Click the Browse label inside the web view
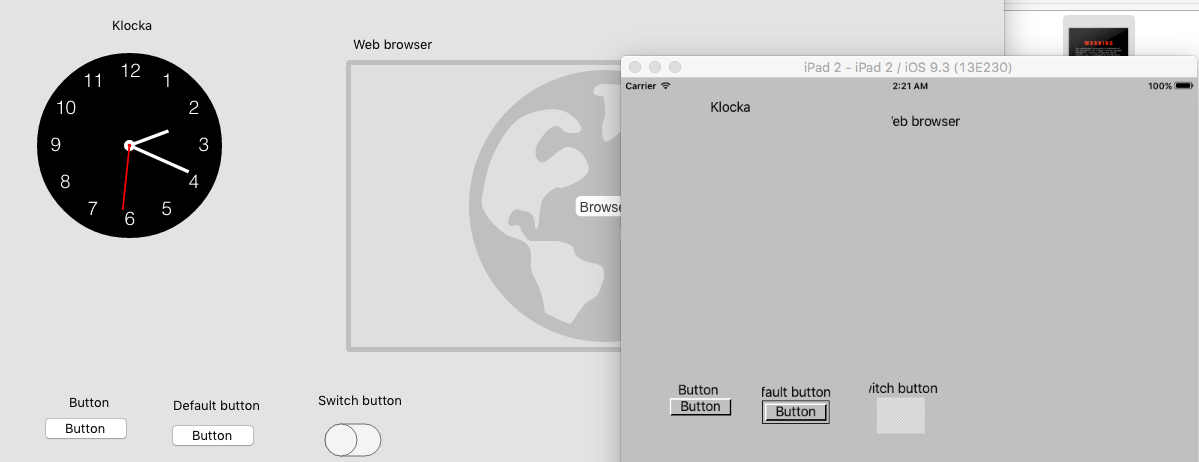Viewport: 1199px width, 462px height. coord(599,207)
